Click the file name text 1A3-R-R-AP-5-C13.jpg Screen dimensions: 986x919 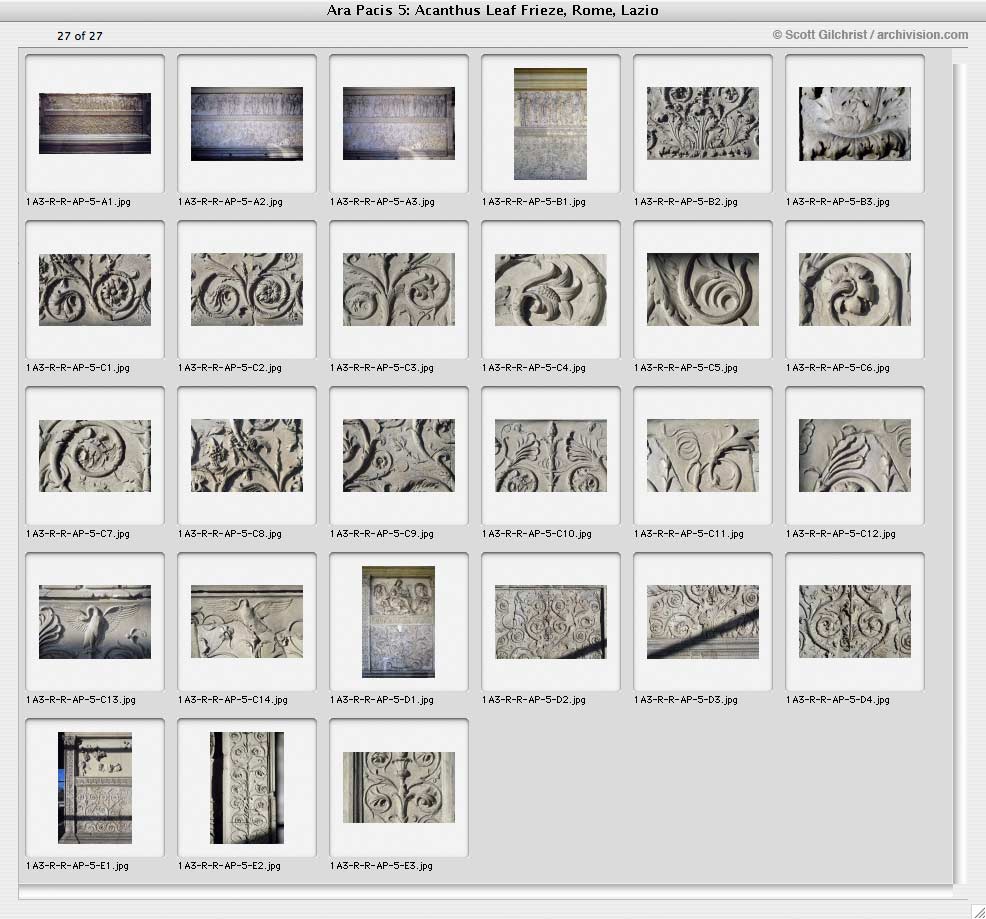81,700
